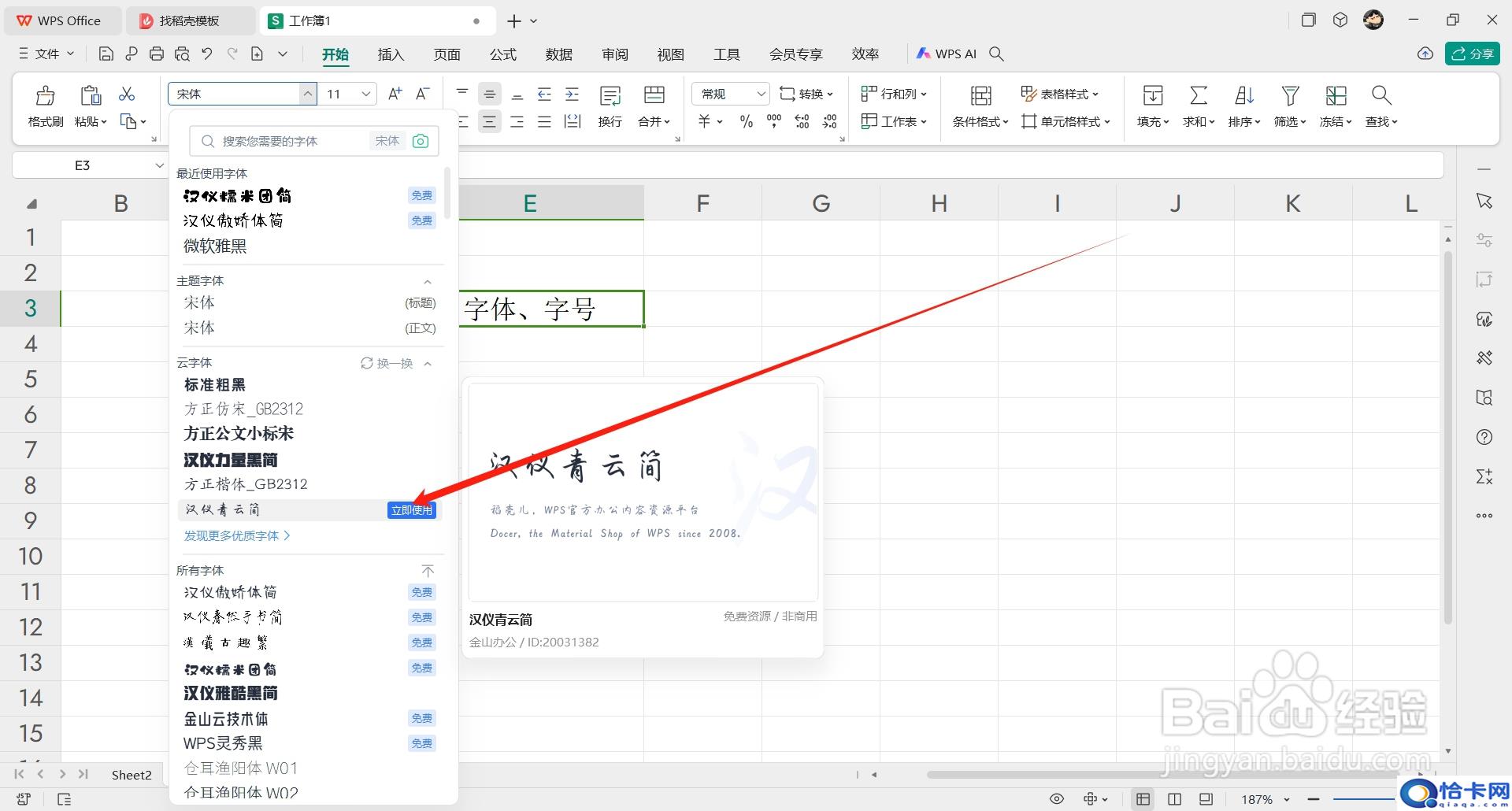The height and width of the screenshot is (811, 1512).
Task: Switch to page break preview in status bar
Action: [1206, 798]
